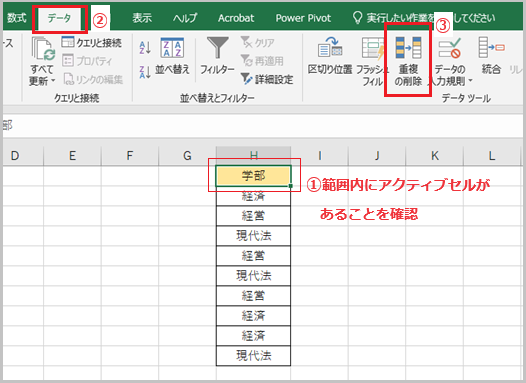Select column J header
Viewport: 526px width, 383px height.
(x=377, y=156)
